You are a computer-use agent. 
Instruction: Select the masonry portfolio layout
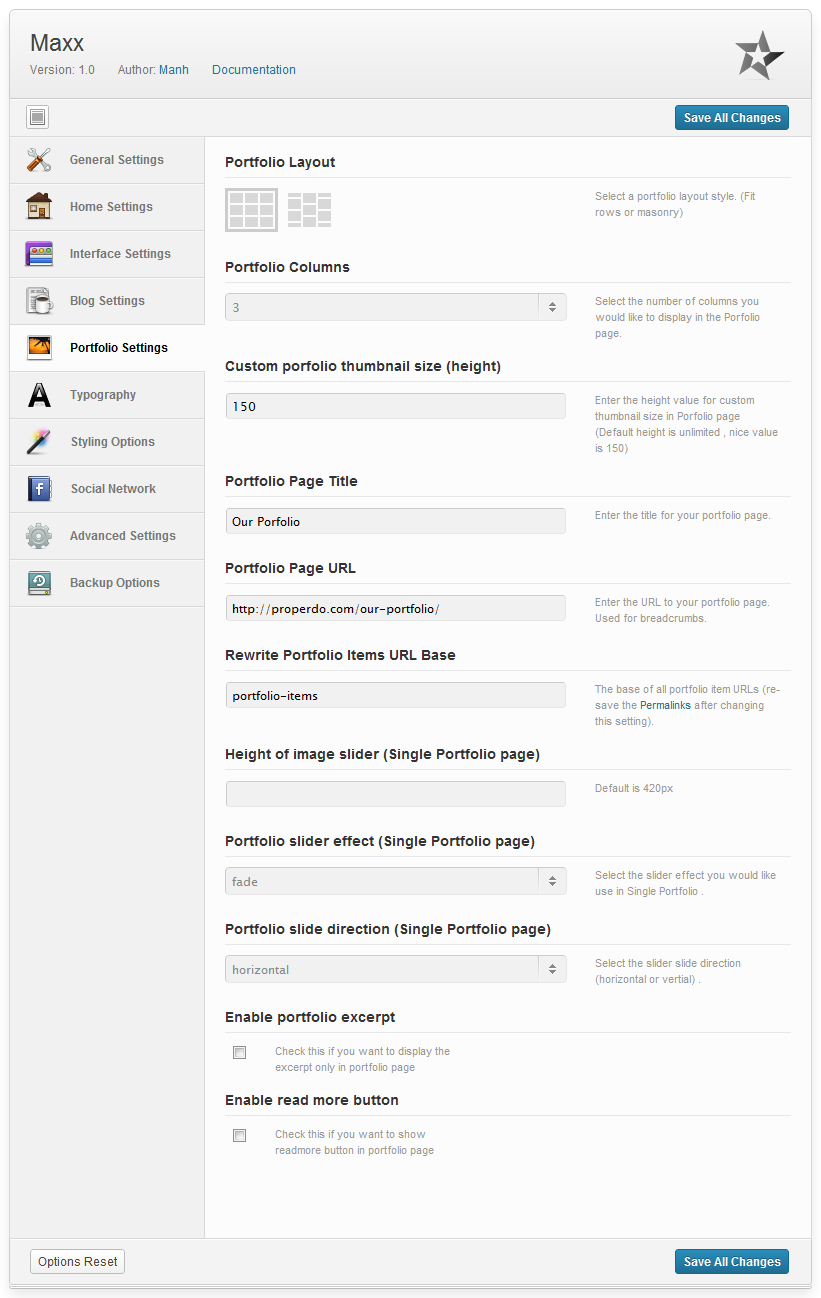click(309, 210)
